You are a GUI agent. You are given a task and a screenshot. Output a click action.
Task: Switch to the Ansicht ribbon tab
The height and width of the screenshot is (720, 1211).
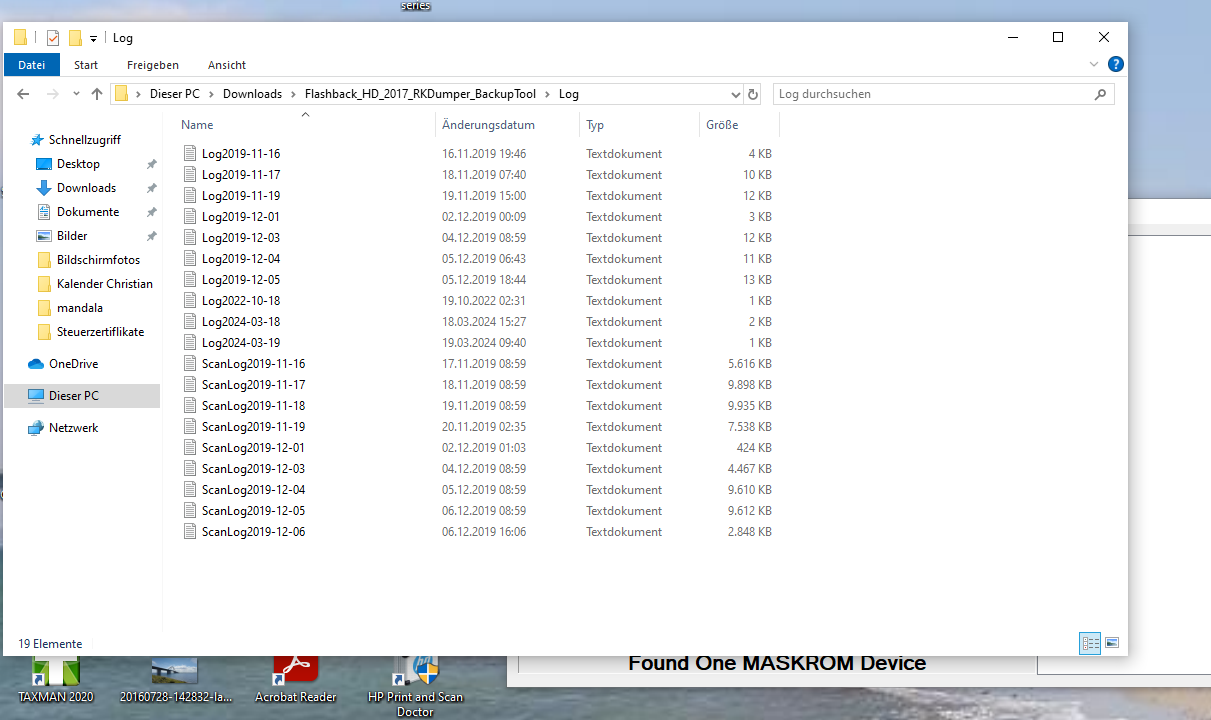(227, 65)
